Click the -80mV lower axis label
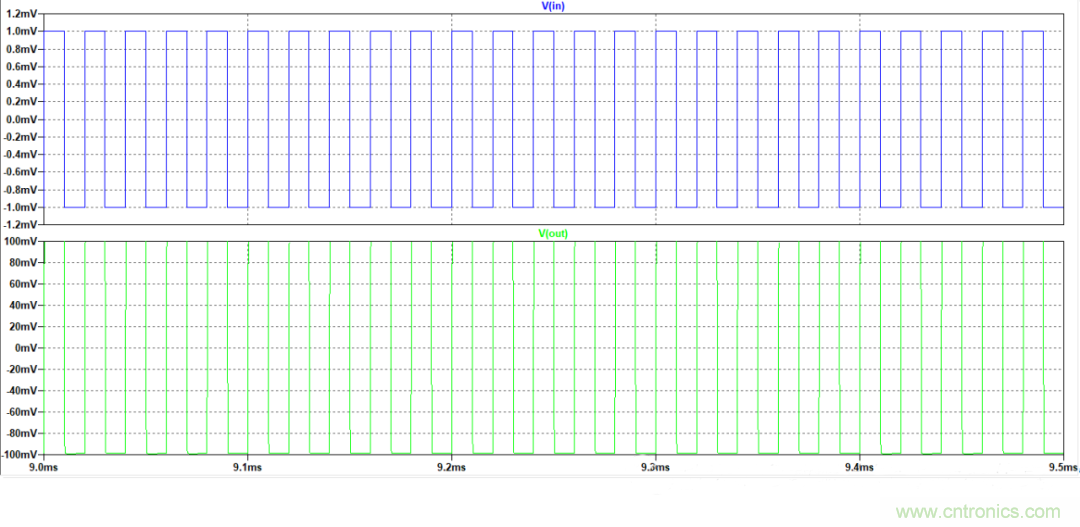This screenshot has width=1080, height=527. point(21,433)
